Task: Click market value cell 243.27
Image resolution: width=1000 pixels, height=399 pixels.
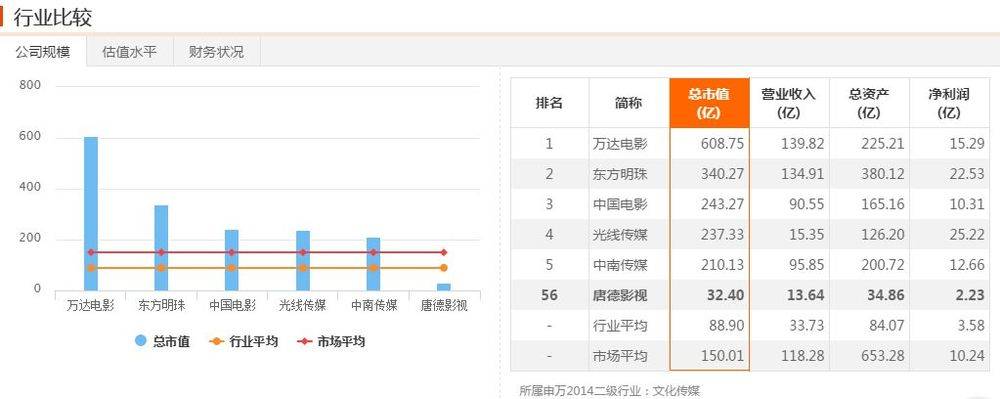Action: click(x=721, y=205)
